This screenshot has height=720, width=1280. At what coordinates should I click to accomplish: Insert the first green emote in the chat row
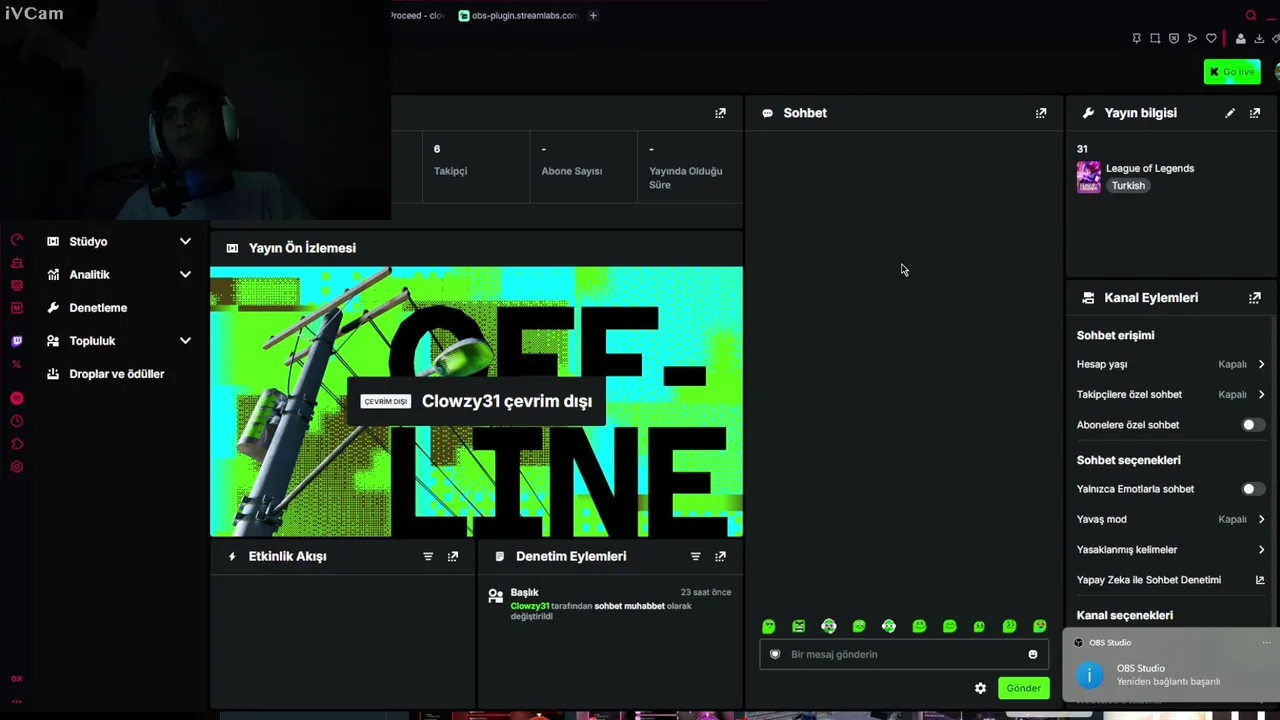coord(769,626)
